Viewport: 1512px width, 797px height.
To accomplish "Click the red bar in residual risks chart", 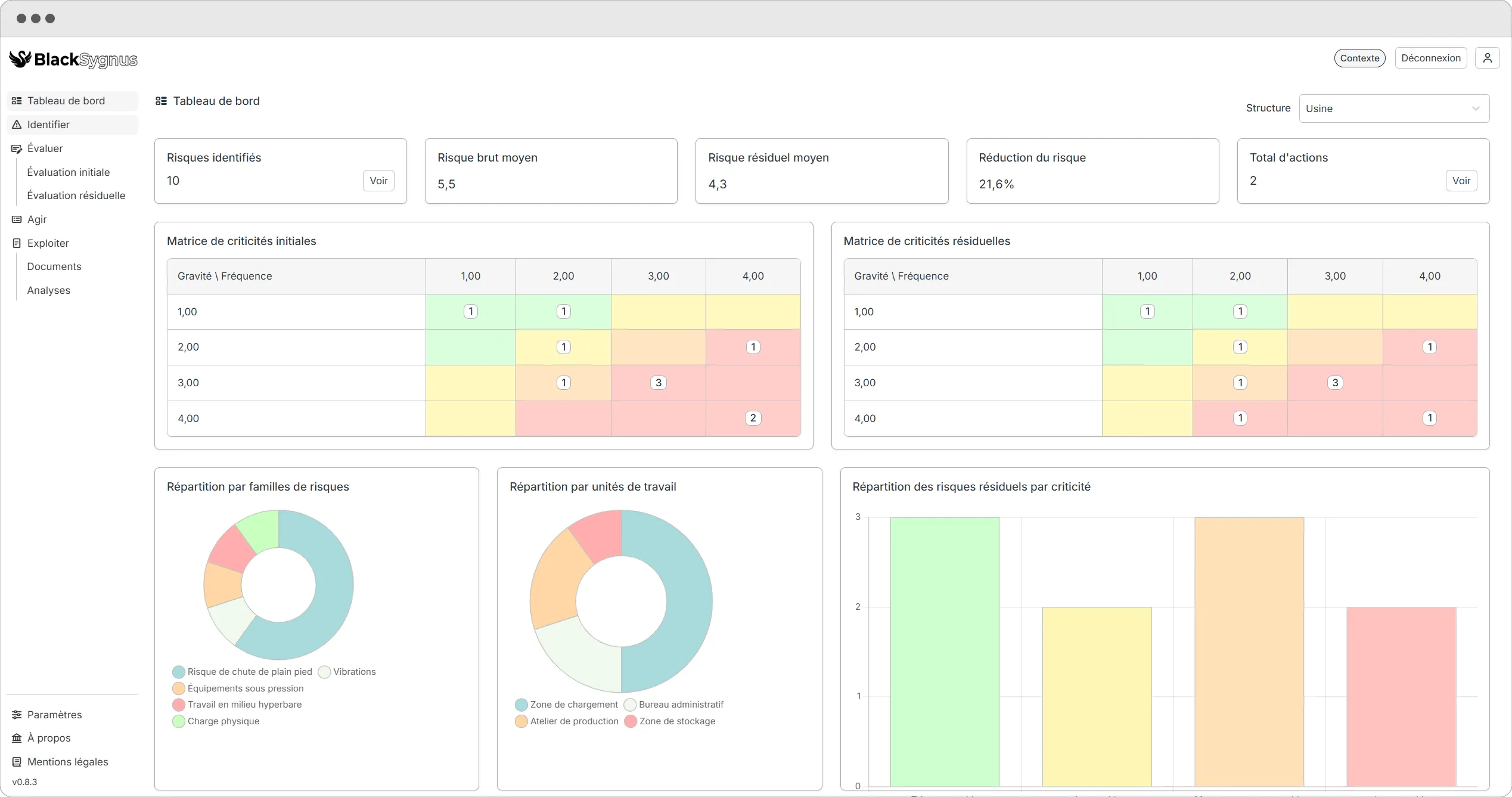I will click(x=1401, y=696).
